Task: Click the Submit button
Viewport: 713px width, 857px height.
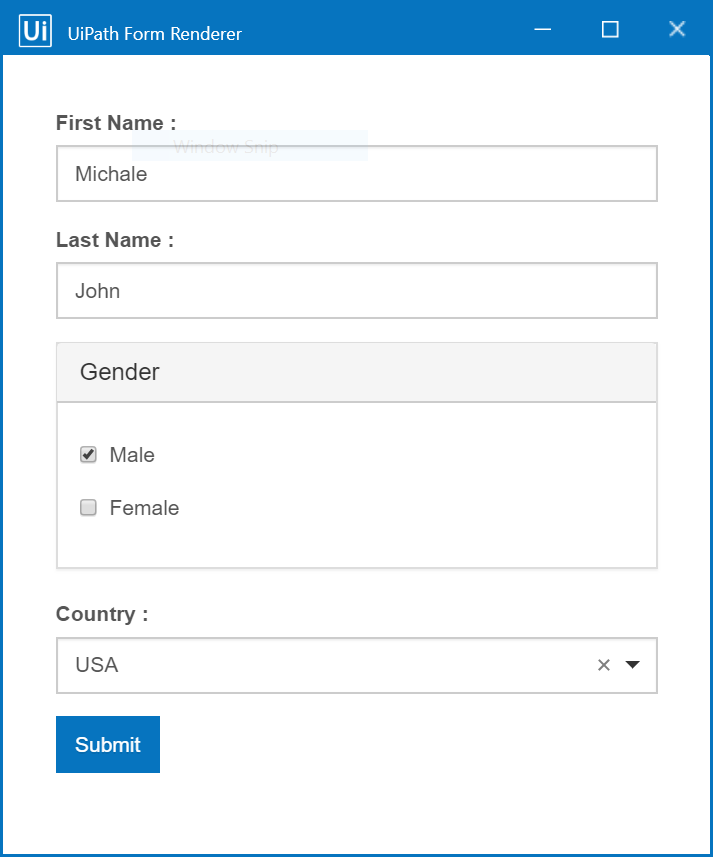Action: pos(107,744)
